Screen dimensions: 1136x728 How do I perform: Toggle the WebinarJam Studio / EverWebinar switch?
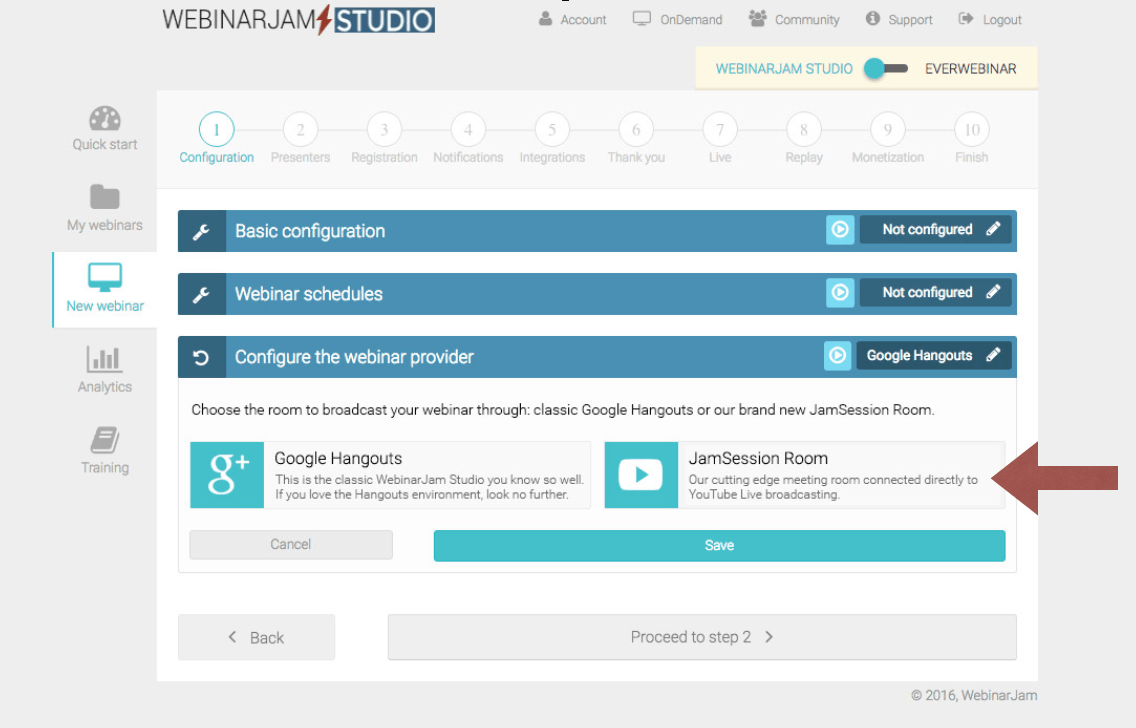[886, 69]
